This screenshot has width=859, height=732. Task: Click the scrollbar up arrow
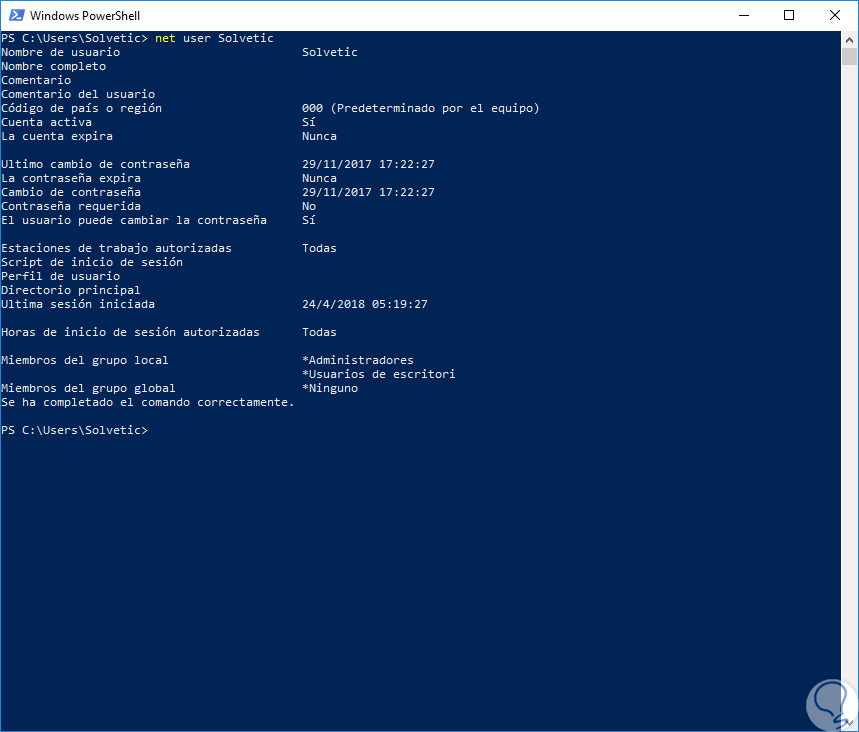pos(849,39)
